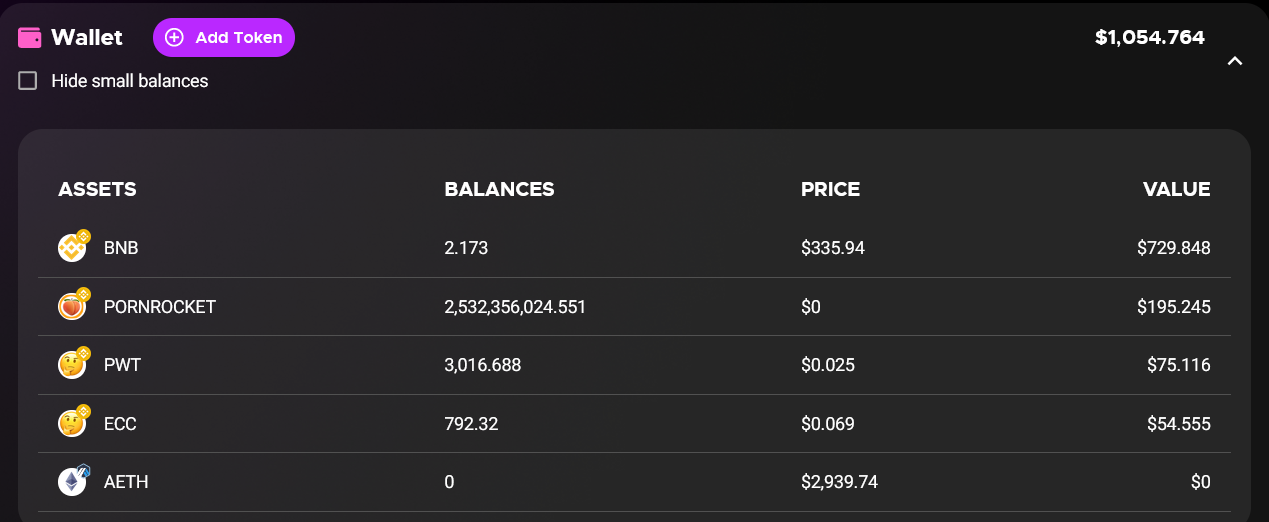Select the BNB asset name
Screen dimensions: 1269x522
tap(121, 248)
